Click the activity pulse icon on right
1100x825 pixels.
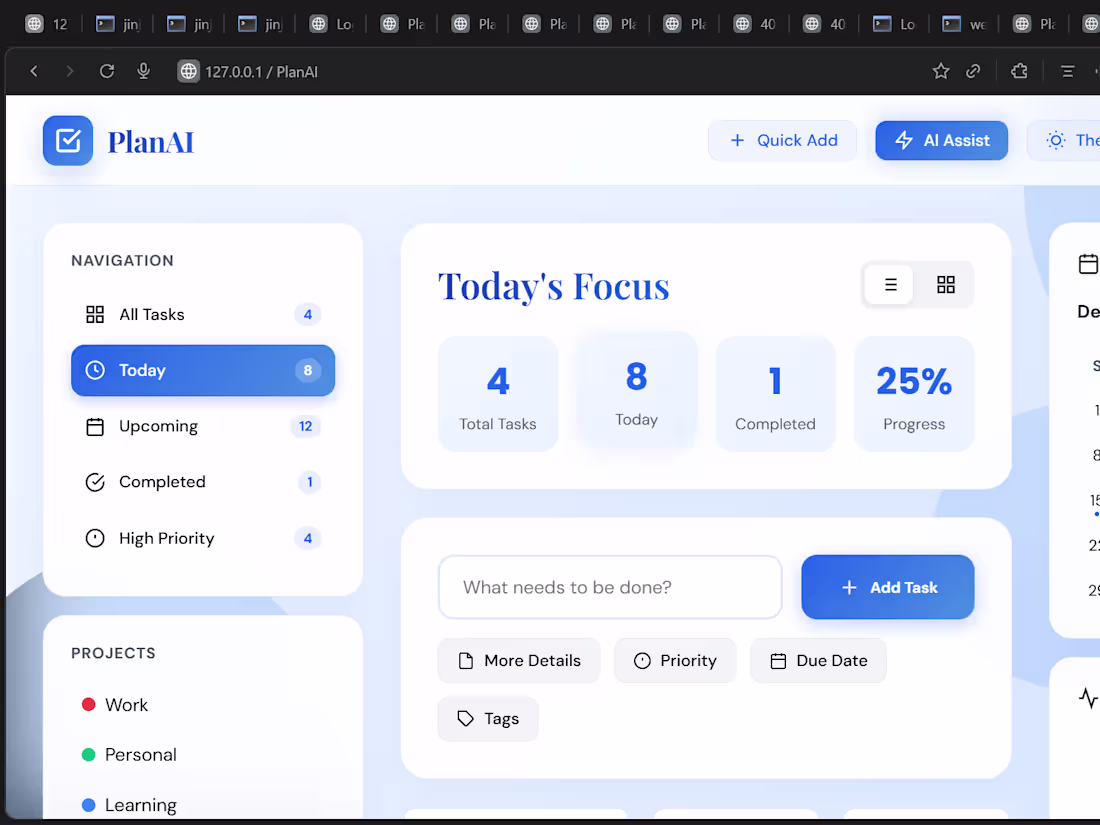pos(1088,698)
